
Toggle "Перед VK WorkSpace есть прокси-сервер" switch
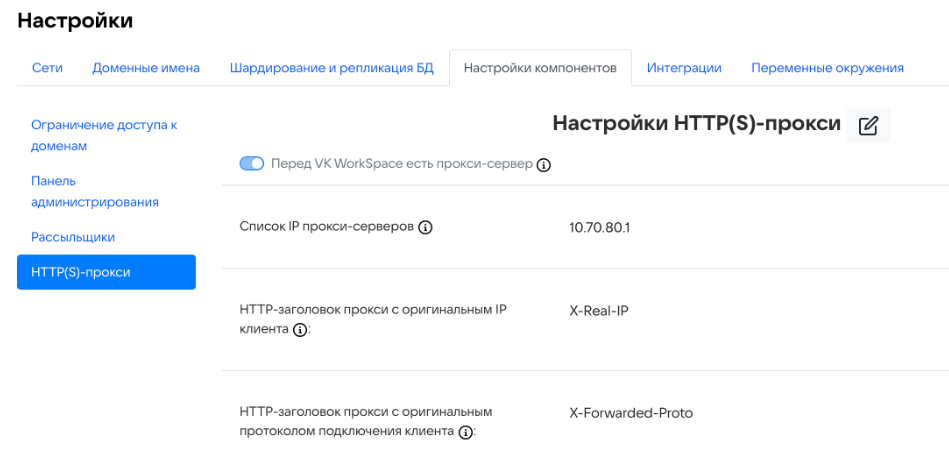point(251,164)
